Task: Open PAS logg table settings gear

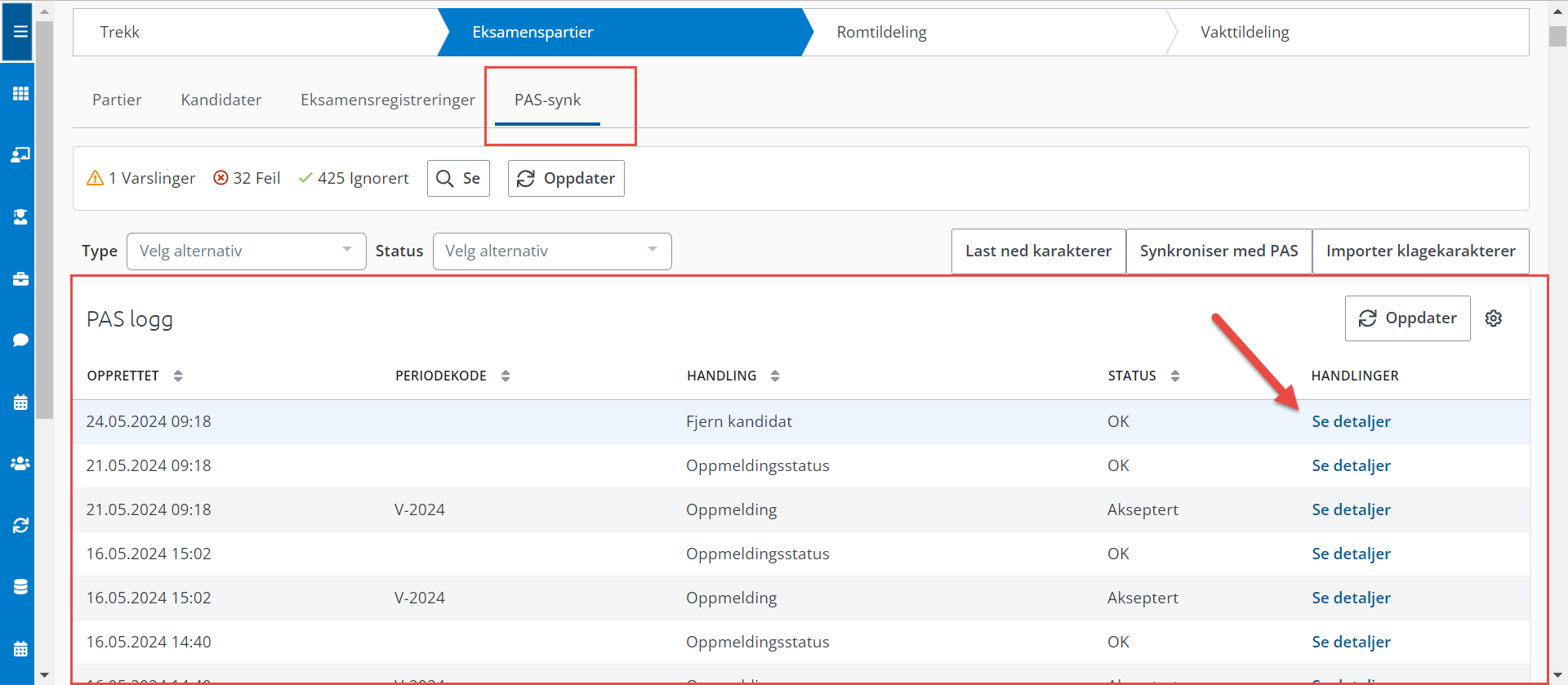Action: (x=1493, y=318)
